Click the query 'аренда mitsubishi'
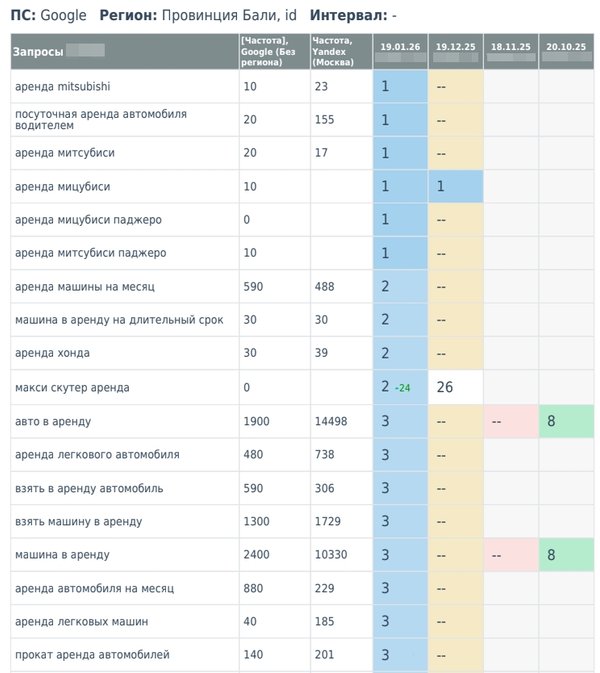Viewport: 600px width, 673px height. point(63,87)
